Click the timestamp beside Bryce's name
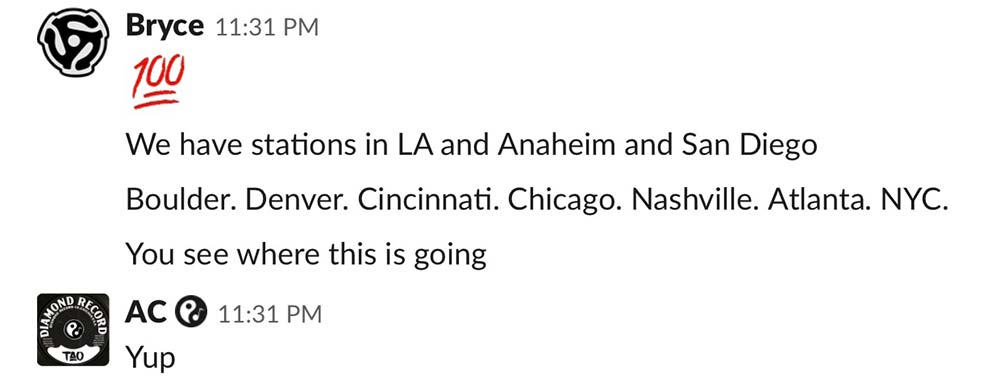The image size is (1000, 379). 267,27
